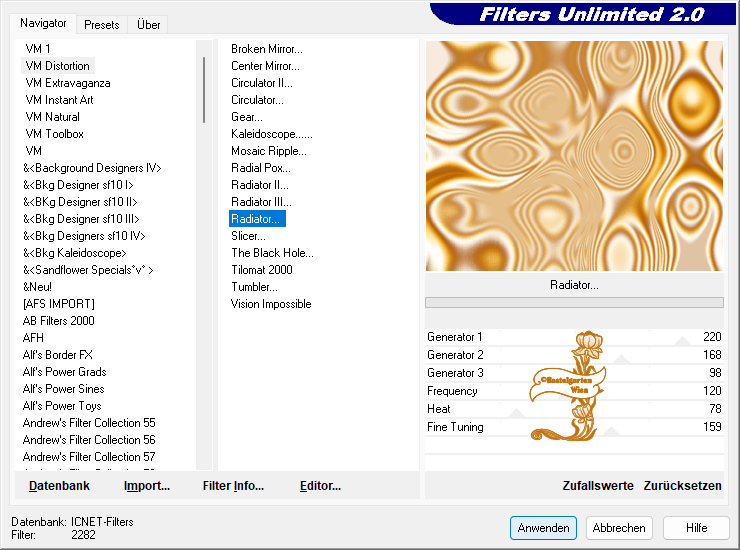Choose the Radiator III... filter
This screenshot has width=740, height=550.
pyautogui.click(x=261, y=202)
